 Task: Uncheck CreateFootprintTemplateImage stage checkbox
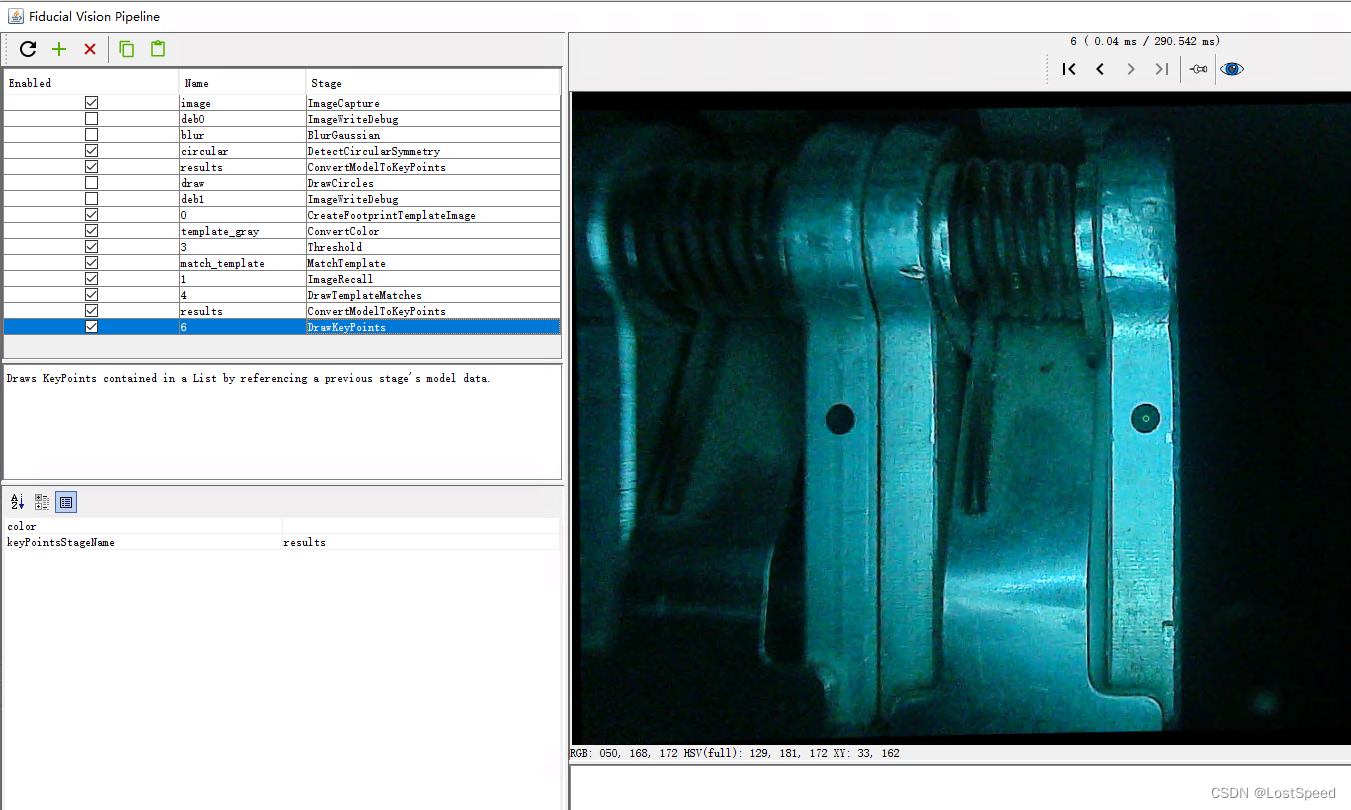click(x=92, y=215)
